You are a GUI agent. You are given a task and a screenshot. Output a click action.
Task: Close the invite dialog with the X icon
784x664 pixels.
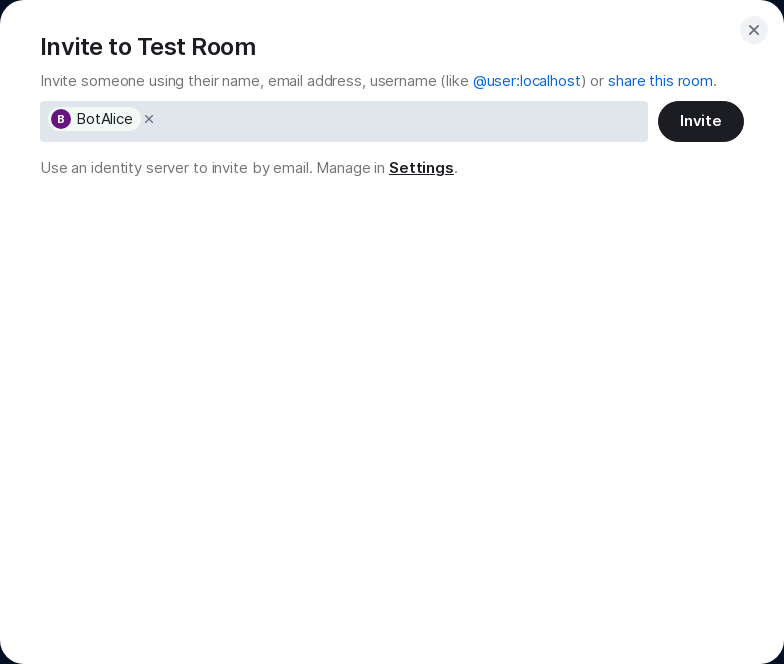coord(754,30)
